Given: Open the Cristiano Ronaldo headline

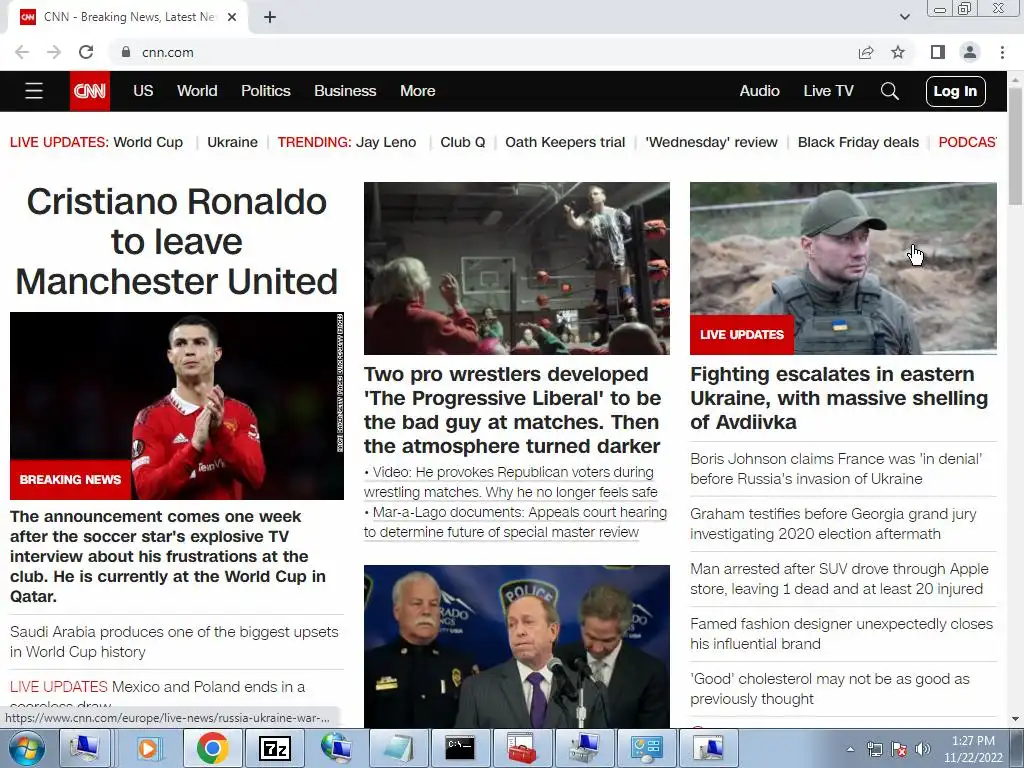Looking at the screenshot, I should coord(176,242).
